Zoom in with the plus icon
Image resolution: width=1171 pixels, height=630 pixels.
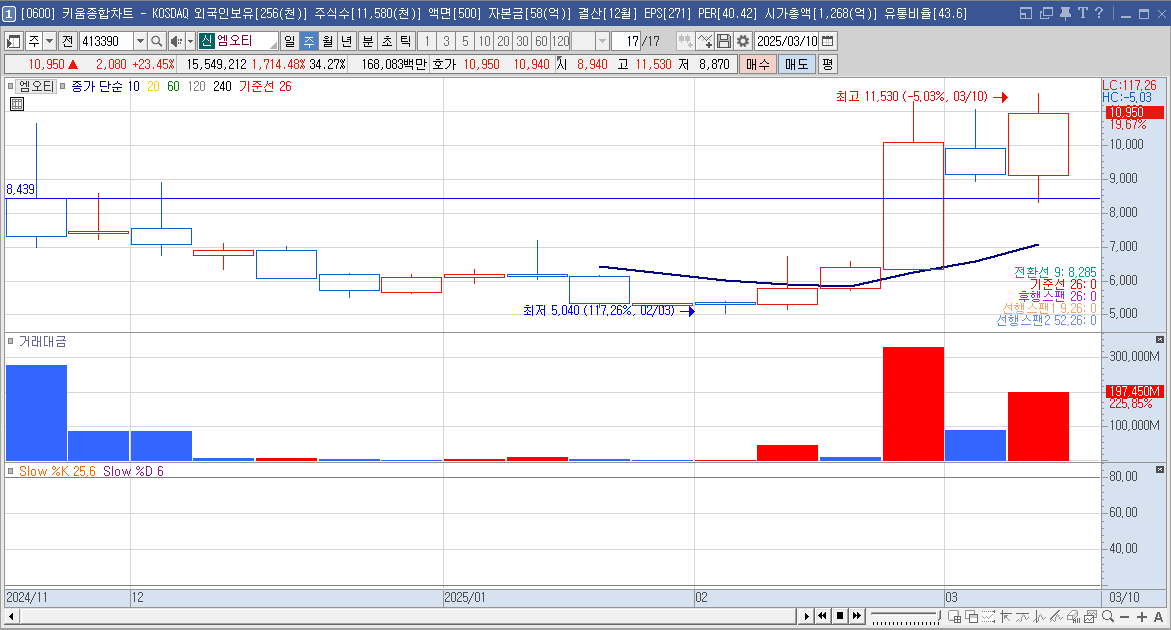tap(1142, 617)
